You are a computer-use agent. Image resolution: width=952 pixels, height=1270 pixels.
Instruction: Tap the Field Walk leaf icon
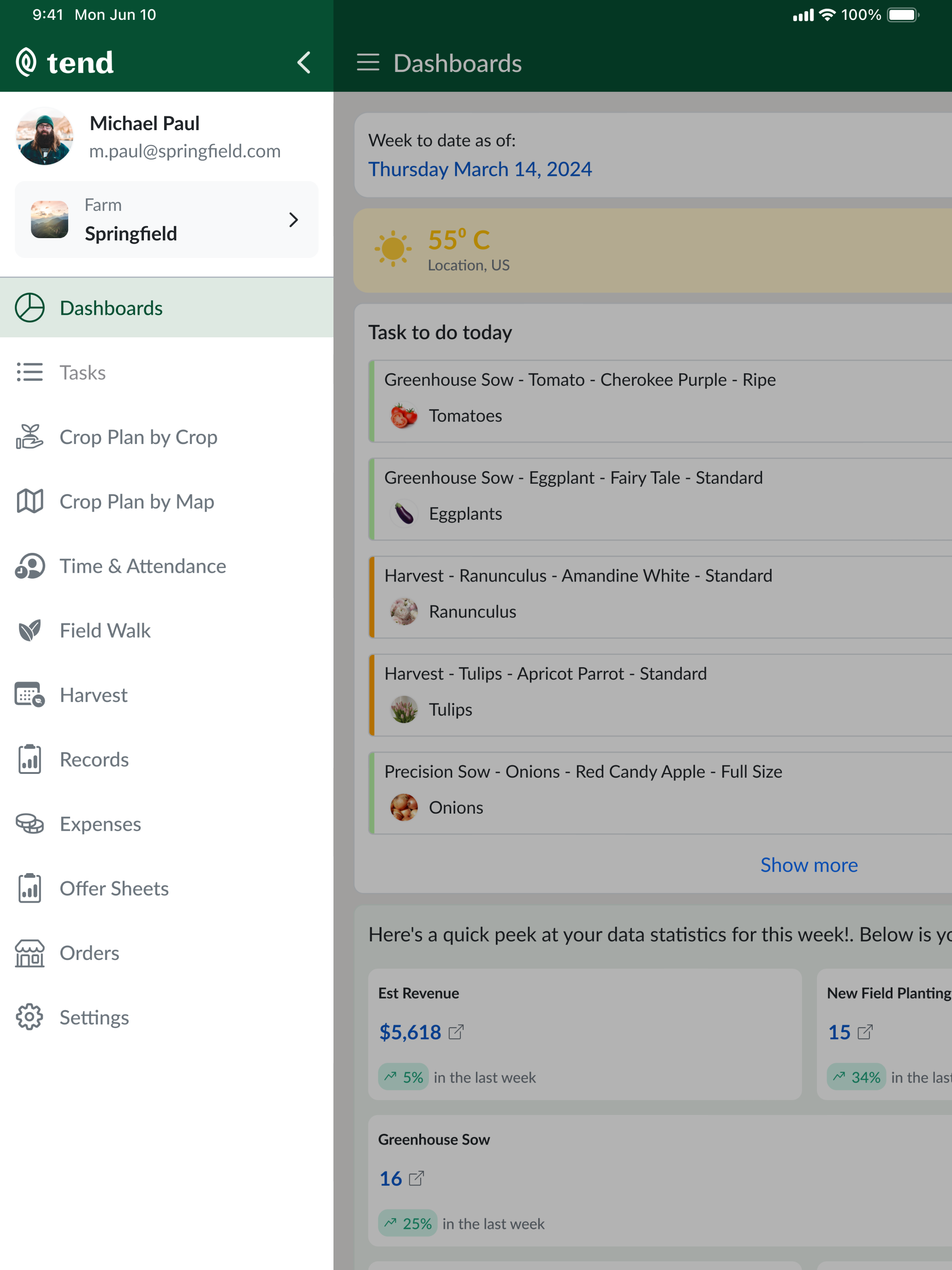(30, 630)
